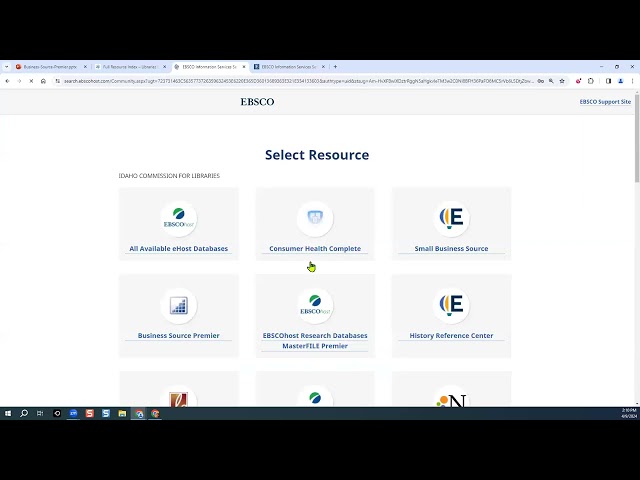
Task: Open a new browser tab
Action: [x=336, y=67]
